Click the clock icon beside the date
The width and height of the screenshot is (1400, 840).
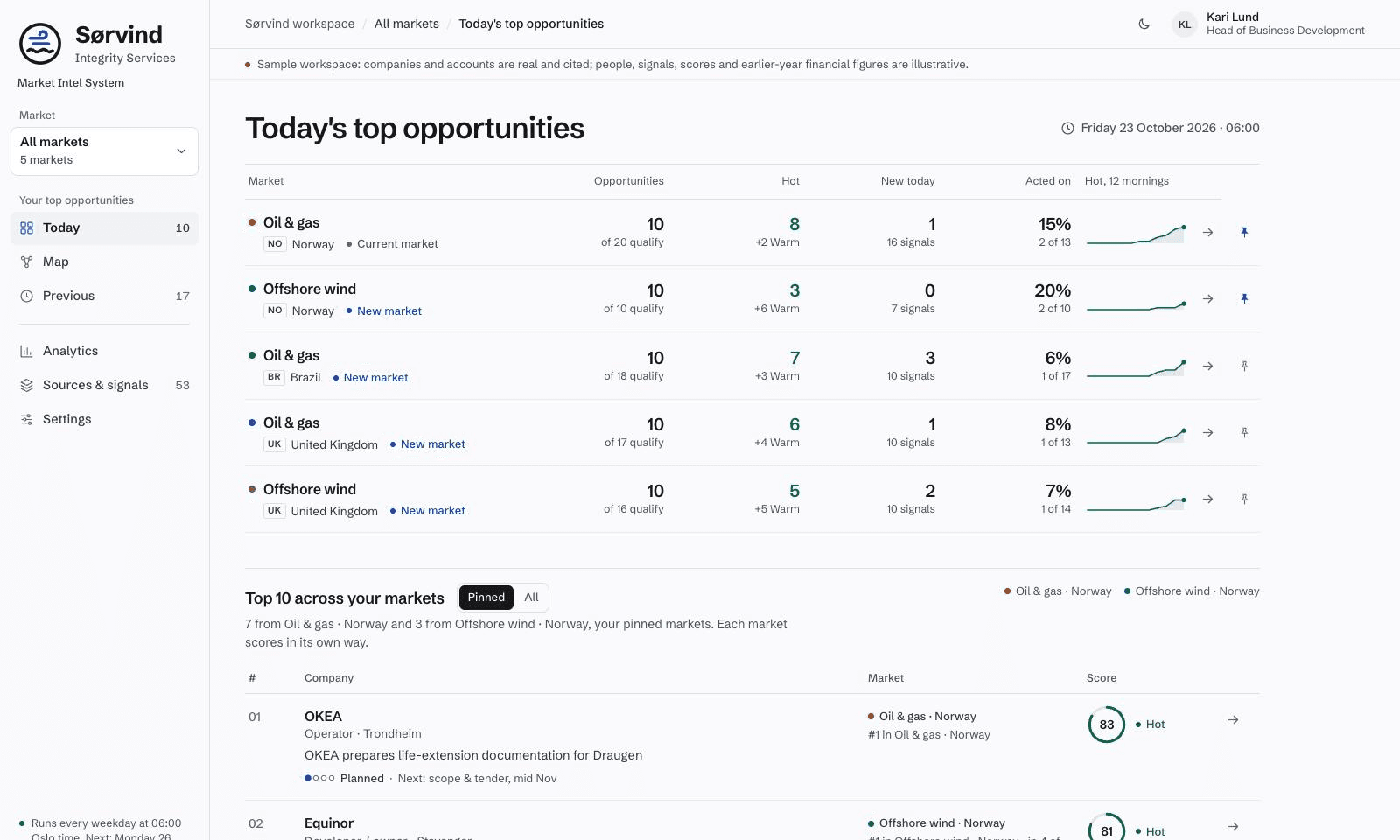coord(1067,128)
